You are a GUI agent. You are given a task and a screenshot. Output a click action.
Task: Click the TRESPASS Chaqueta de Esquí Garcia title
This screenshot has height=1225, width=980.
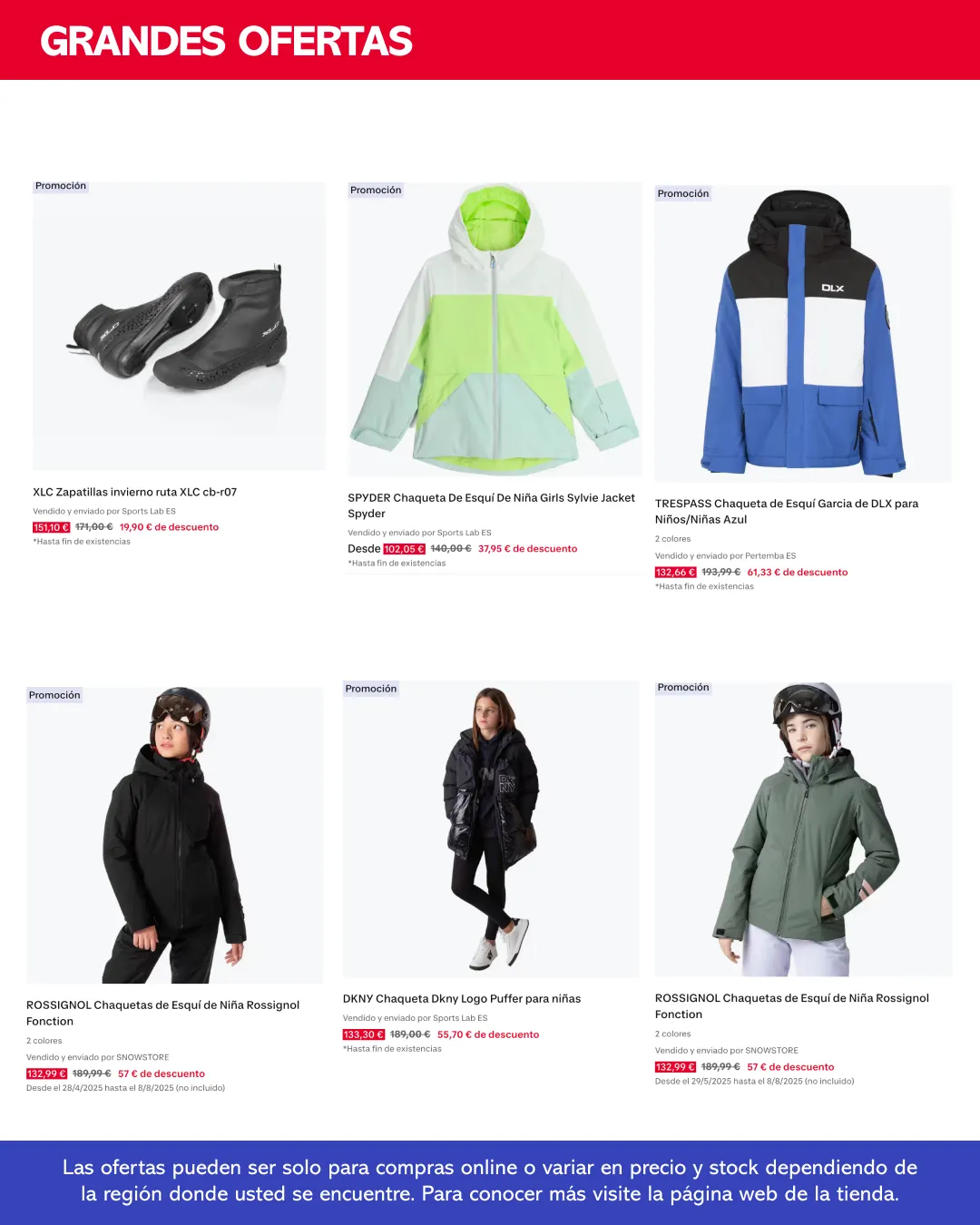(x=787, y=511)
